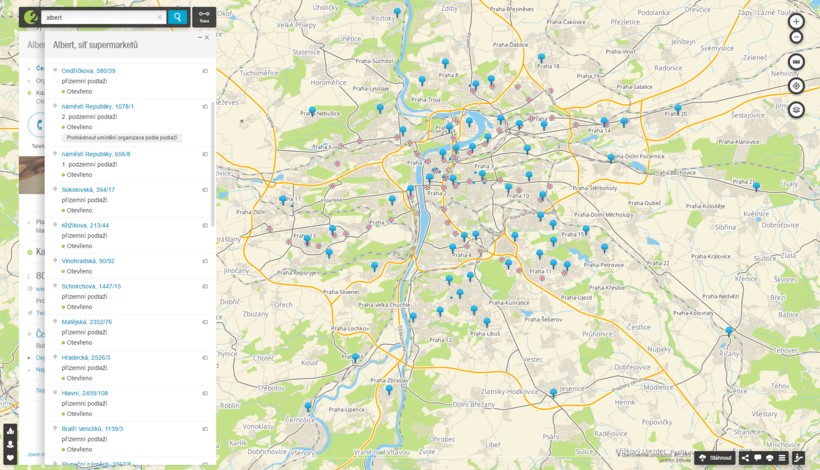This screenshot has height=470, width=820.
Task: Activate the ruler measurement tool
Action: pyautogui.click(x=796, y=62)
